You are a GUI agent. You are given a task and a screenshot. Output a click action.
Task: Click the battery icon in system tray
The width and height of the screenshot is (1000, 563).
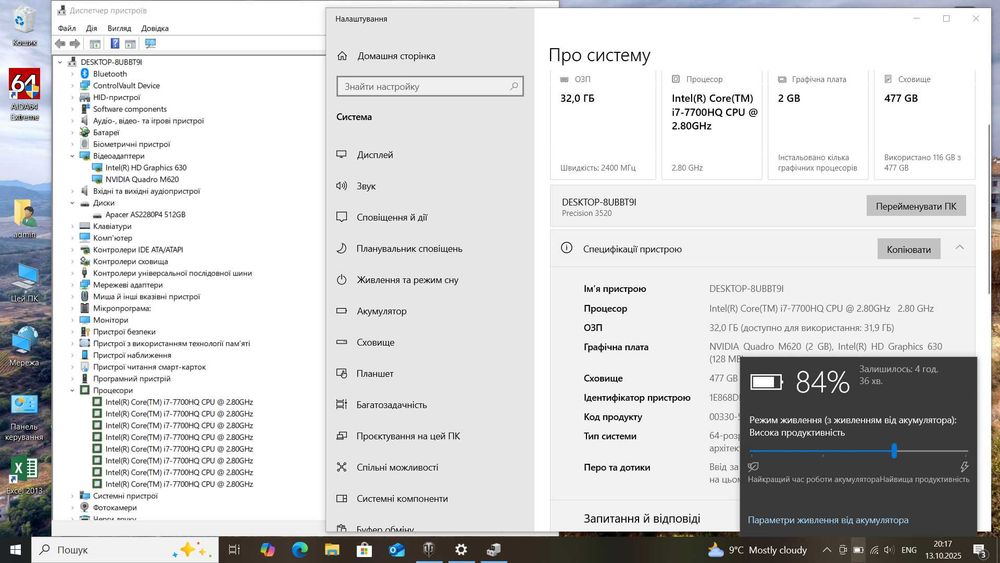tap(858, 550)
